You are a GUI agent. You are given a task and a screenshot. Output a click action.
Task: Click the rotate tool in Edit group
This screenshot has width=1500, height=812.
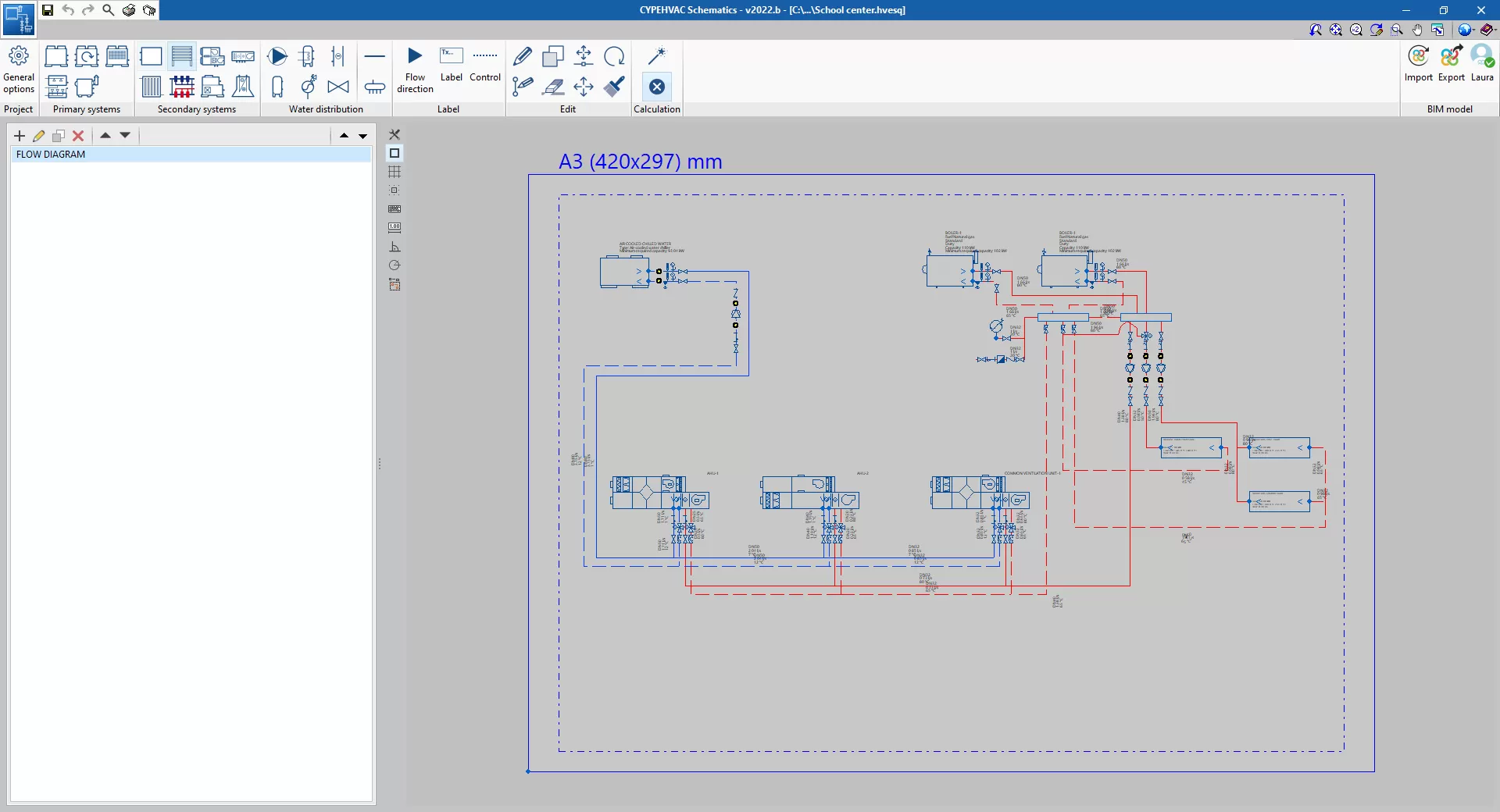[615, 56]
